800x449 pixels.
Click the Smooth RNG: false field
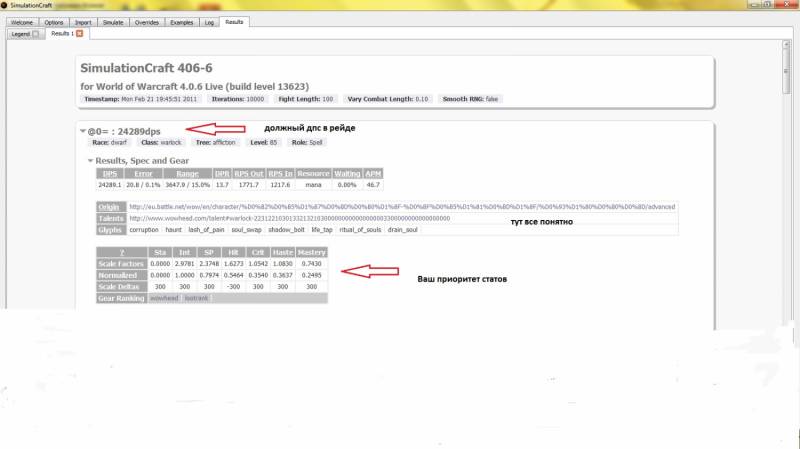point(470,99)
